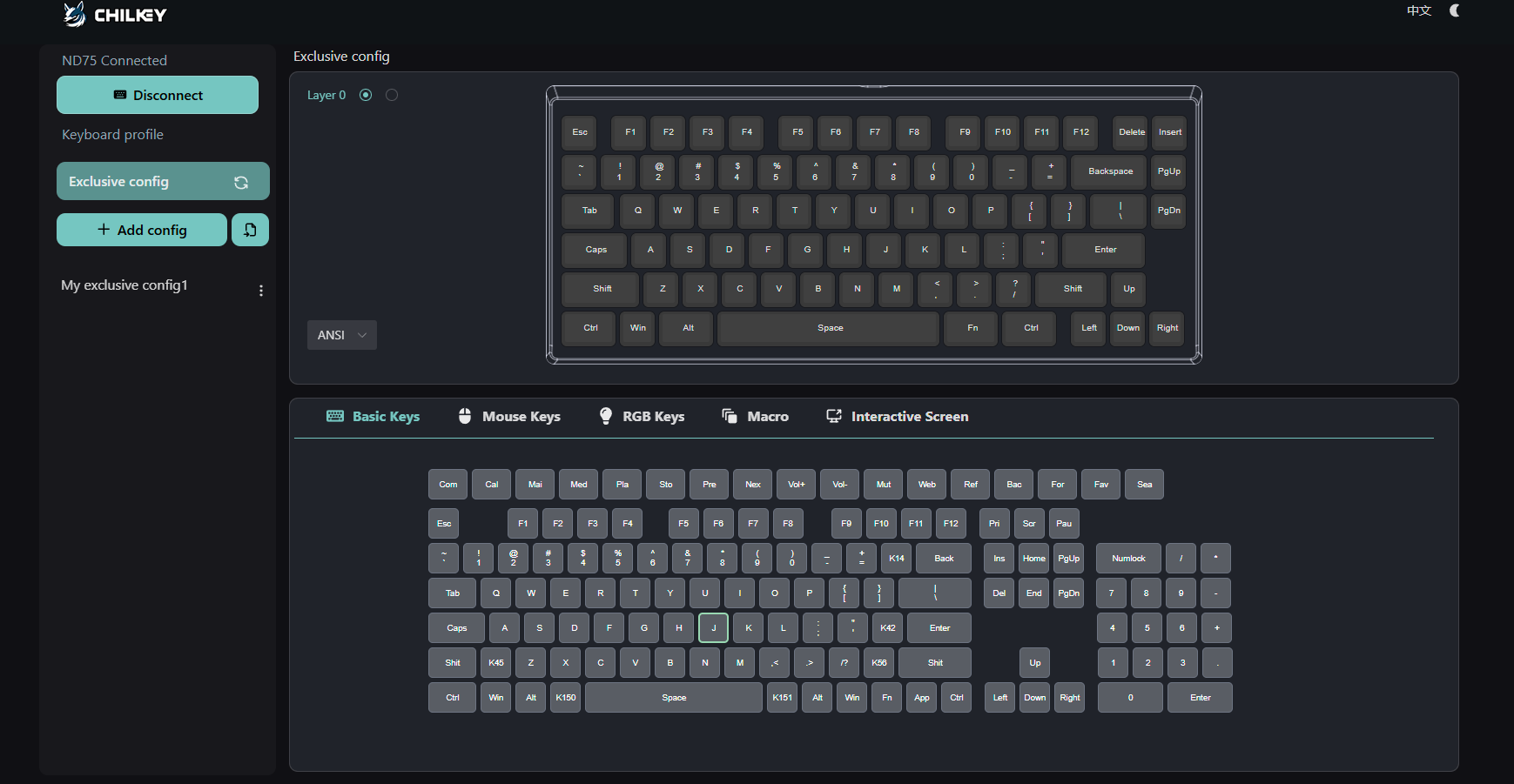Screen dimensions: 1514x784
Task: Refresh the Exclusive config
Action: pos(241,182)
